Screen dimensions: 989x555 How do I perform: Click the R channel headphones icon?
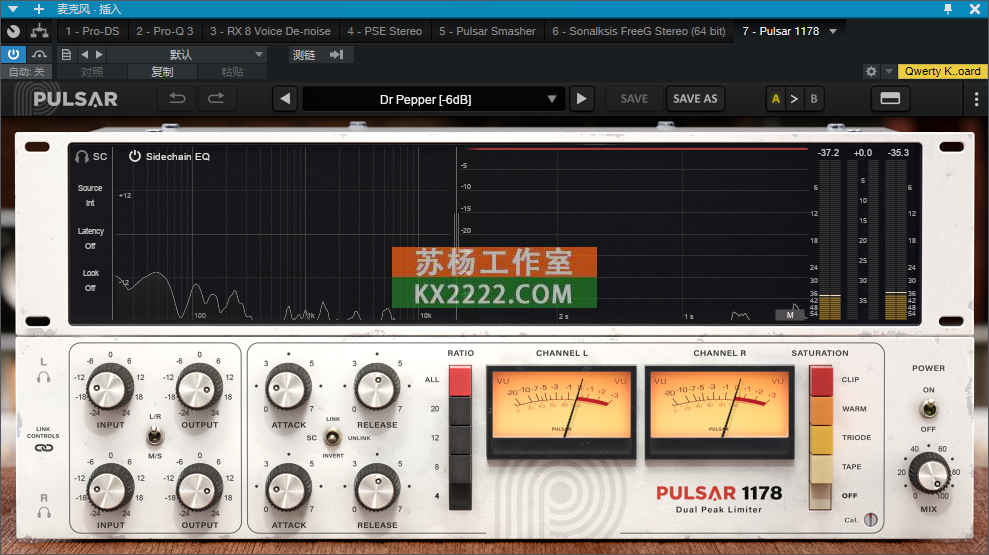point(44,512)
